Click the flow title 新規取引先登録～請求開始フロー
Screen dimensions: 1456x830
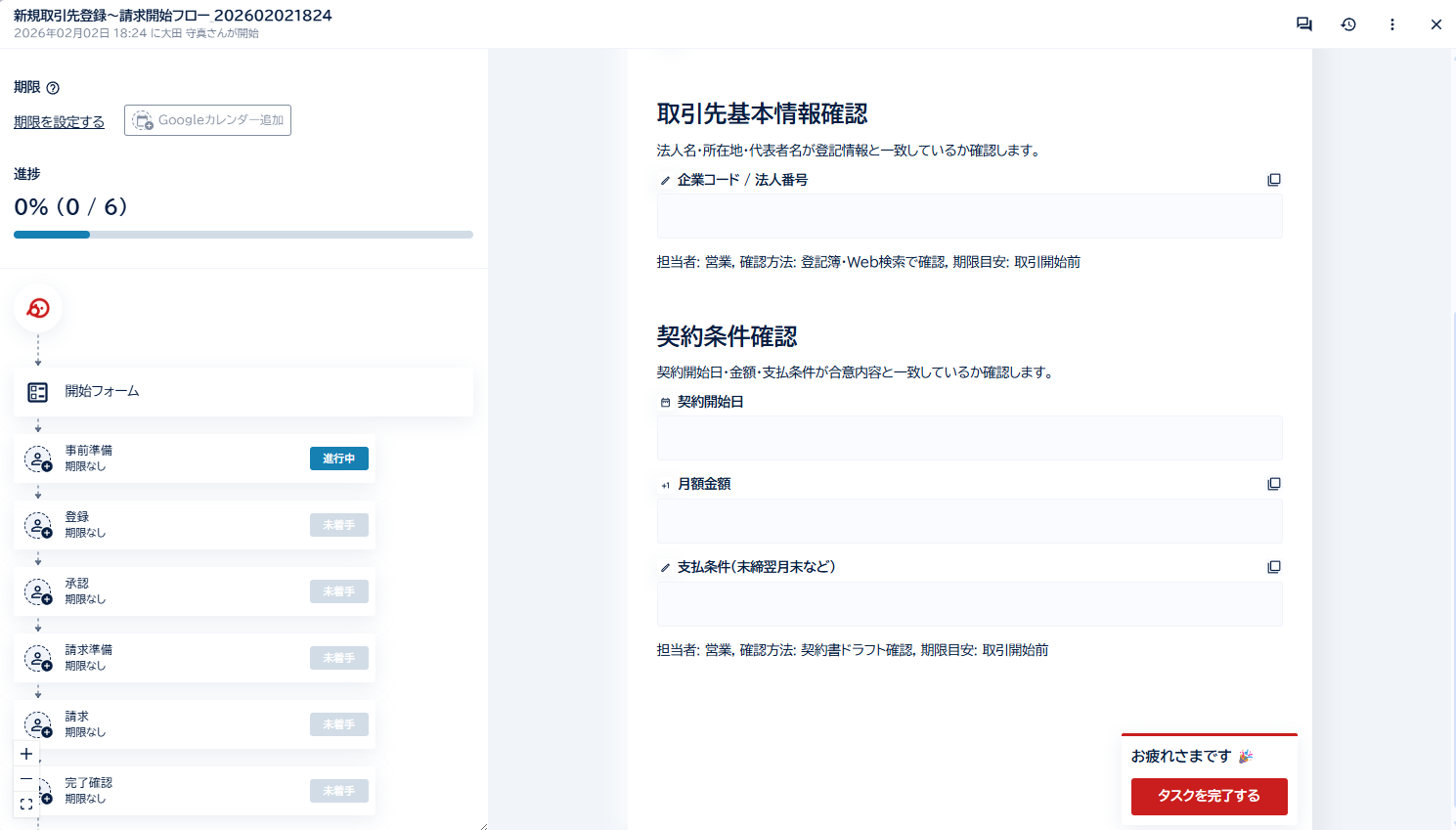tap(173, 16)
